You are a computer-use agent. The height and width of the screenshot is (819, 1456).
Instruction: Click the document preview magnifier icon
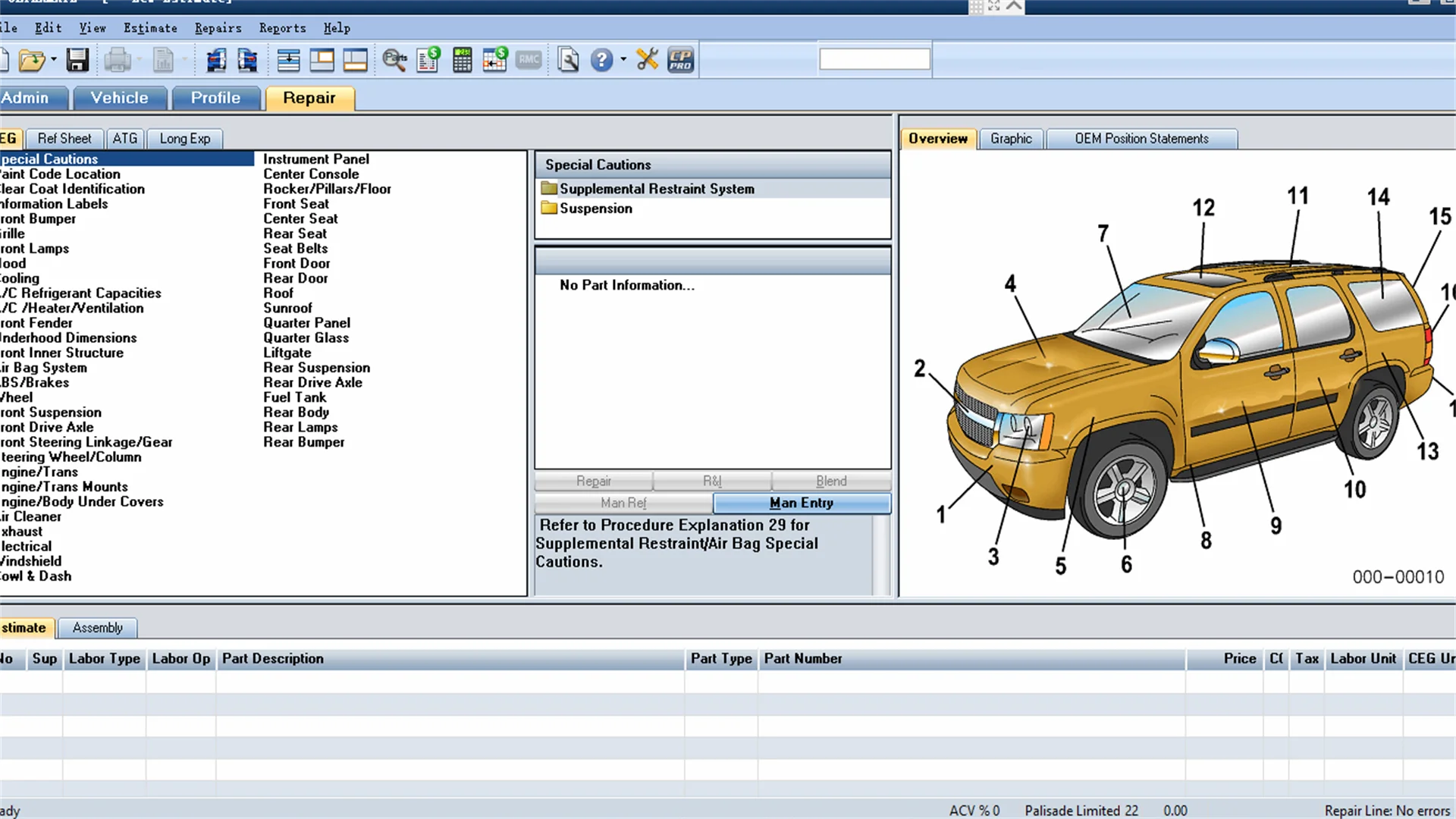[x=568, y=60]
